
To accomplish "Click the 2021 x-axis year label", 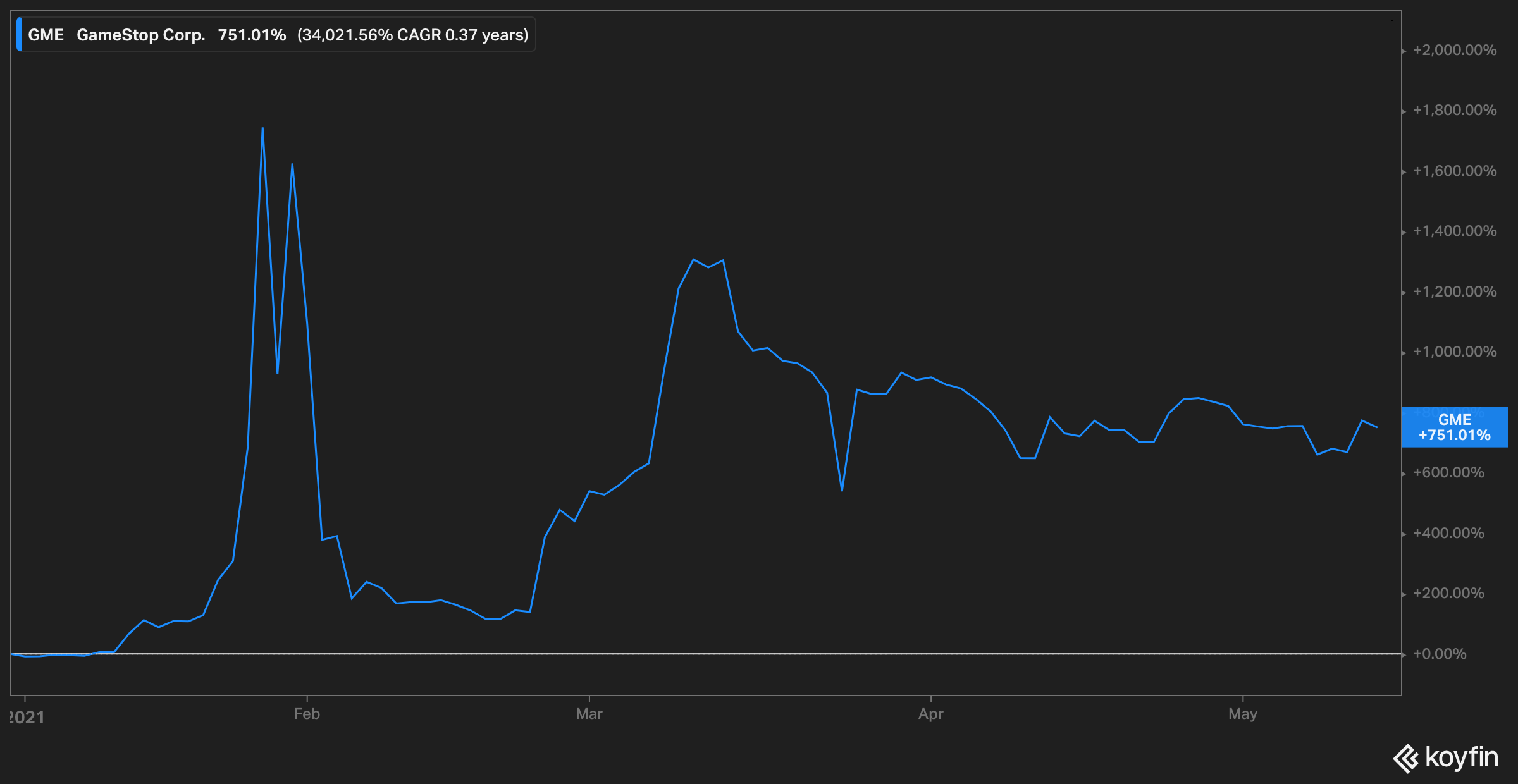I will click(27, 717).
